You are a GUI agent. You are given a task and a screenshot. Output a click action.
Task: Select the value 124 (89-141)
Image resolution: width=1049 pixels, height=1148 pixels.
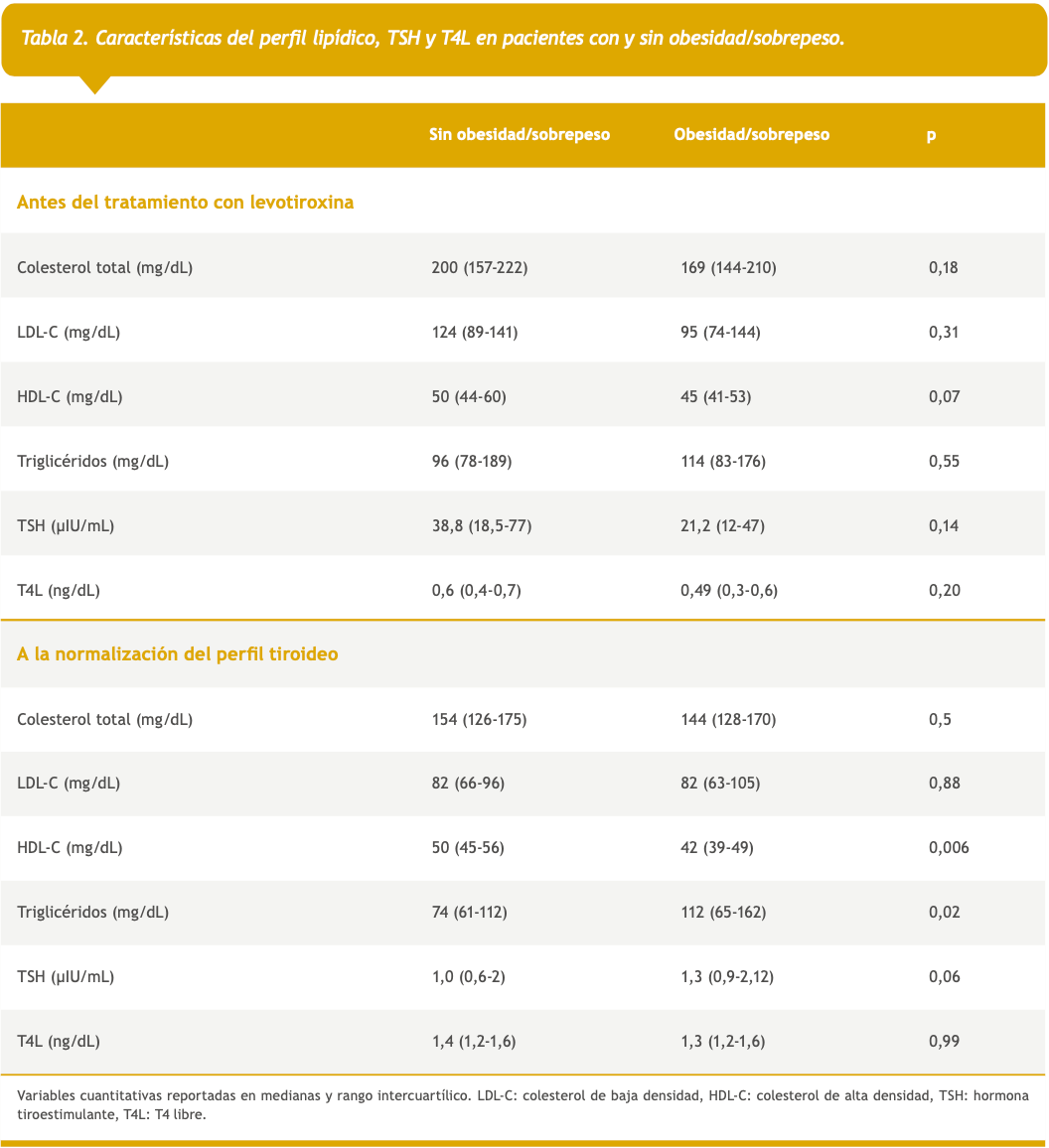coord(475,332)
